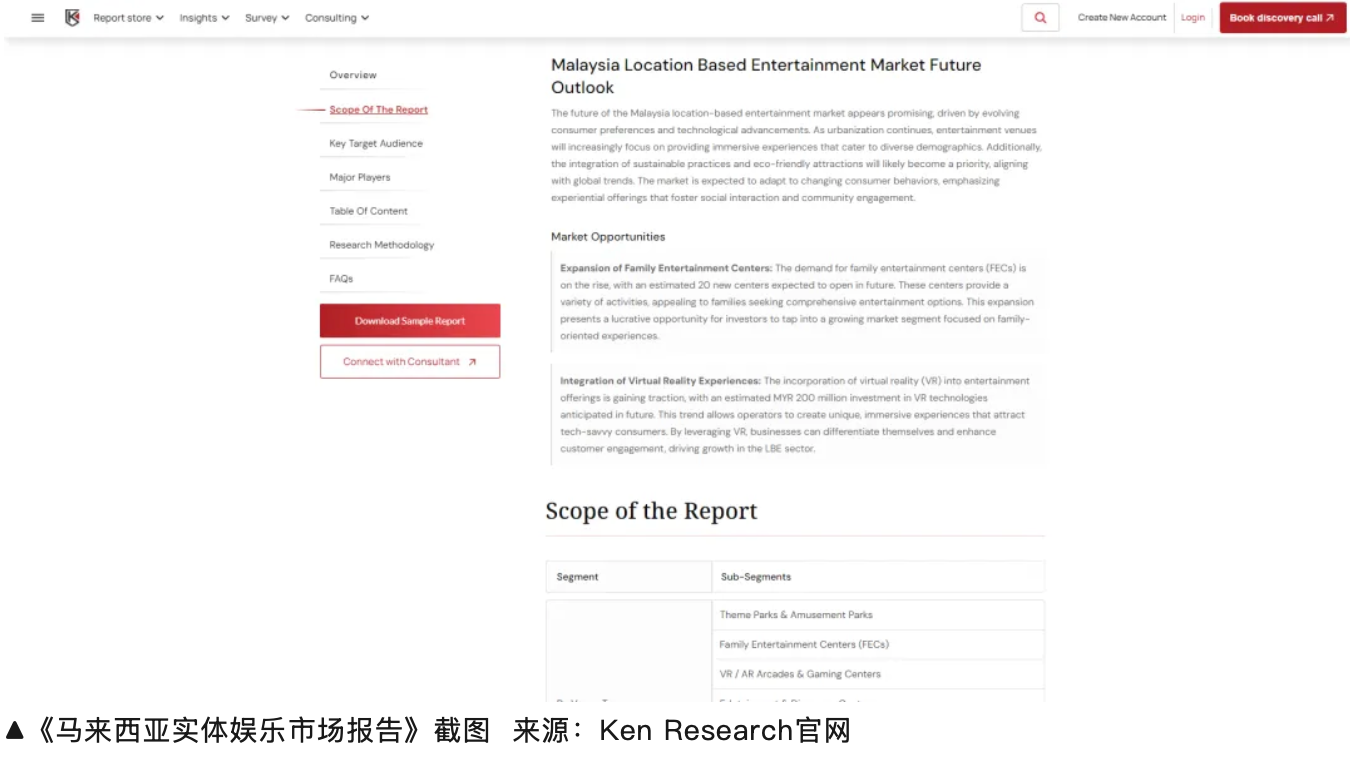Expand the Insights dropdown menu
This screenshot has width=1350, height=760.
[204, 18]
